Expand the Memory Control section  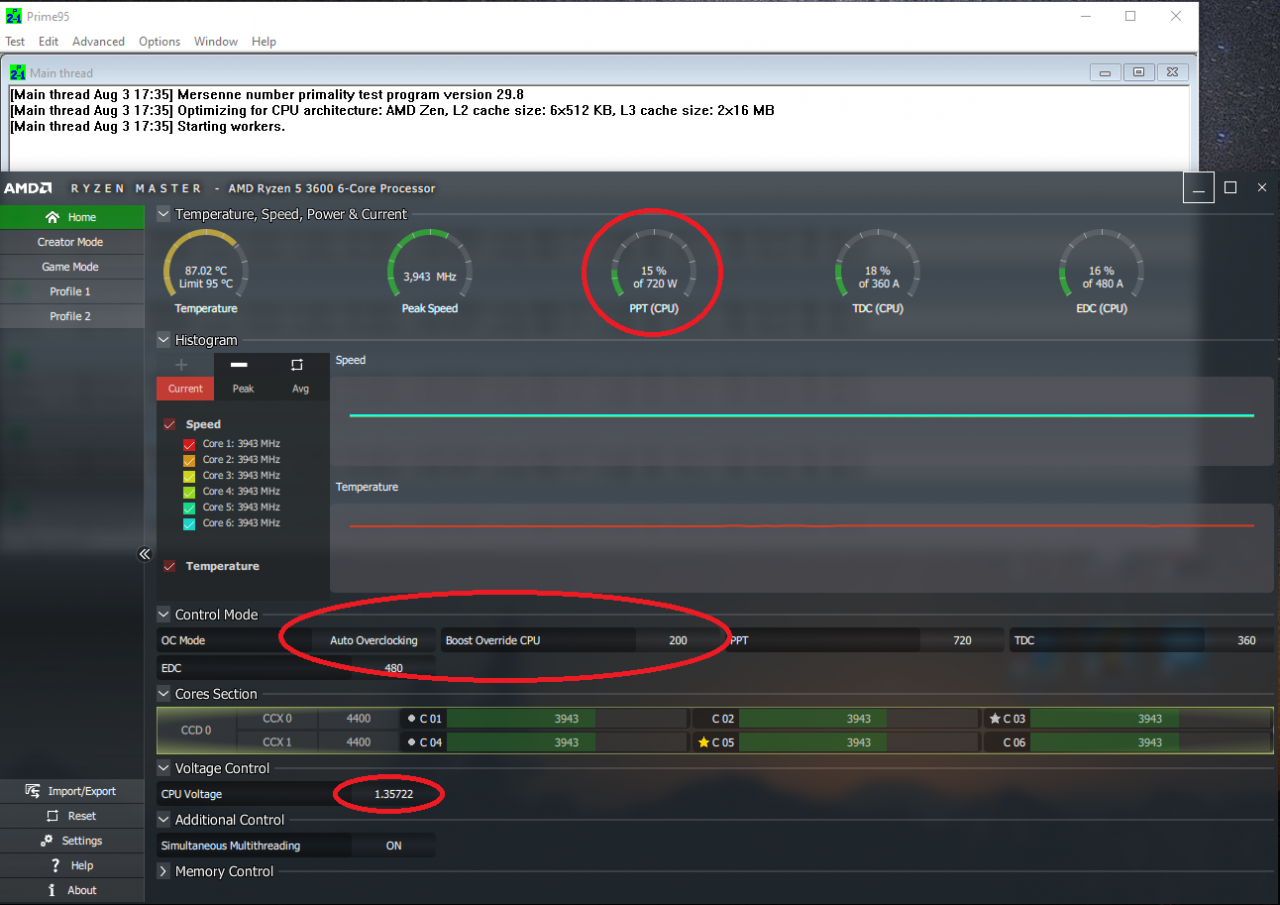click(163, 872)
